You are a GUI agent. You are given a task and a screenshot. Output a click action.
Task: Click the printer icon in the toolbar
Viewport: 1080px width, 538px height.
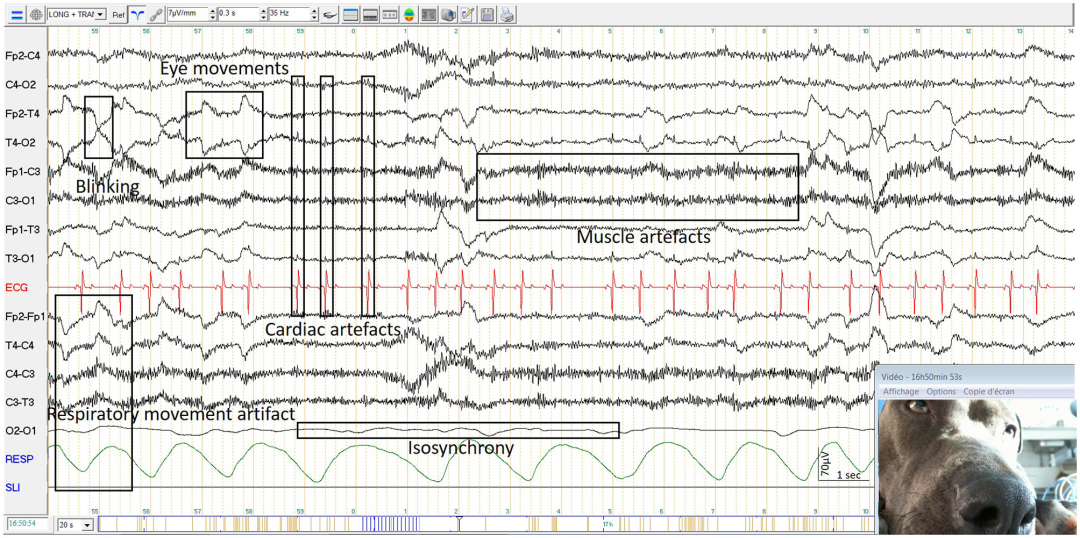pos(508,15)
